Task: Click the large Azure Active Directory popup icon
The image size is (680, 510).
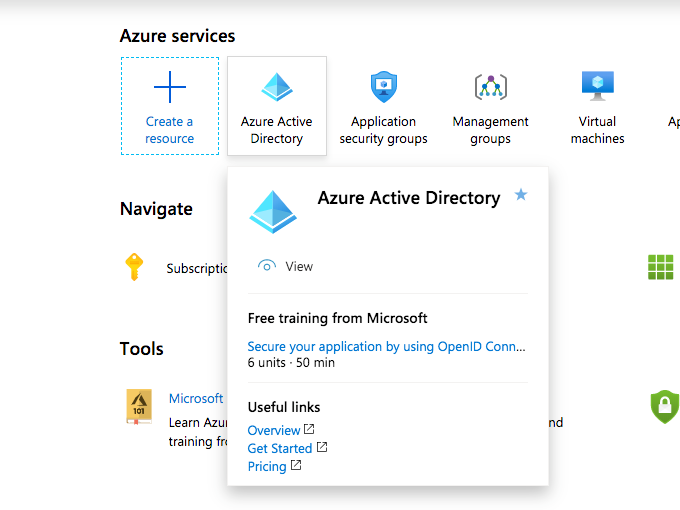Action: 273,212
